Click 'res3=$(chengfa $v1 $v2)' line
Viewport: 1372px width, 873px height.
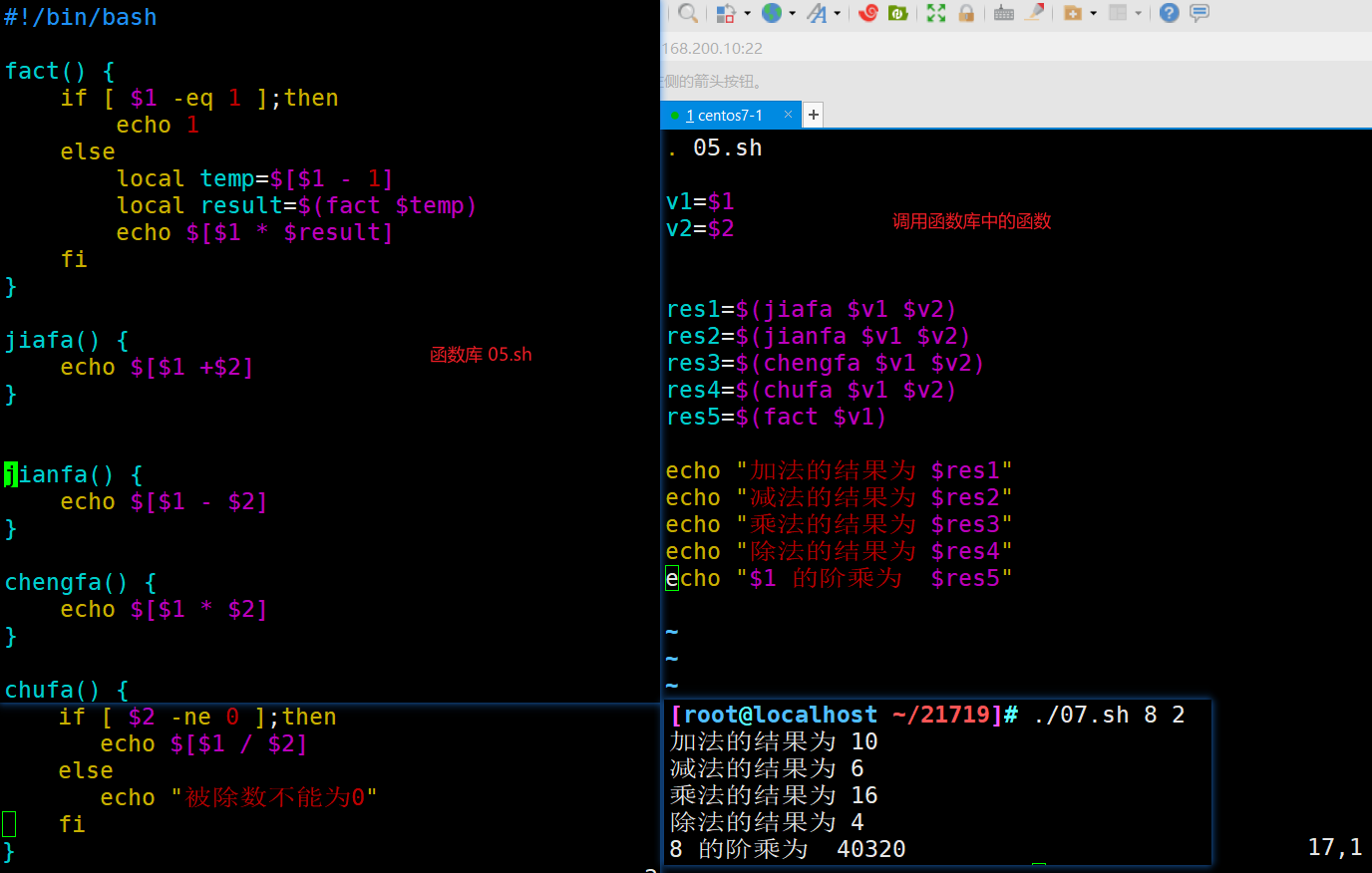[826, 363]
